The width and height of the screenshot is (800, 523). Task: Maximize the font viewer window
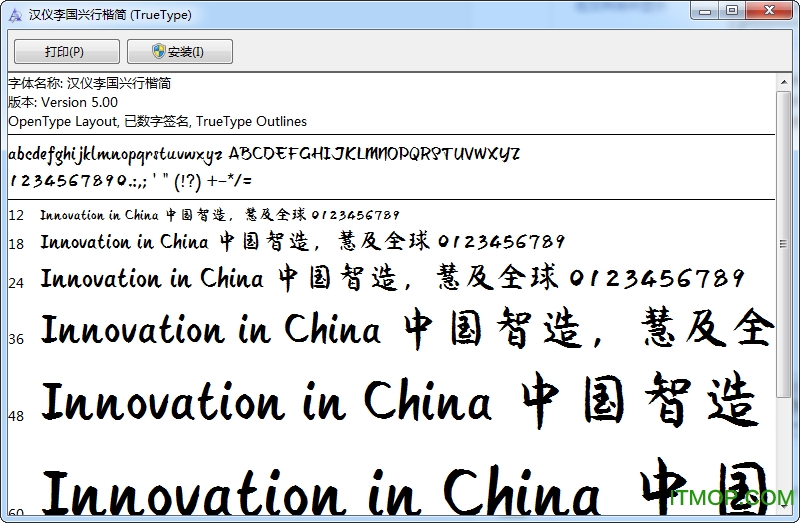[732, 11]
